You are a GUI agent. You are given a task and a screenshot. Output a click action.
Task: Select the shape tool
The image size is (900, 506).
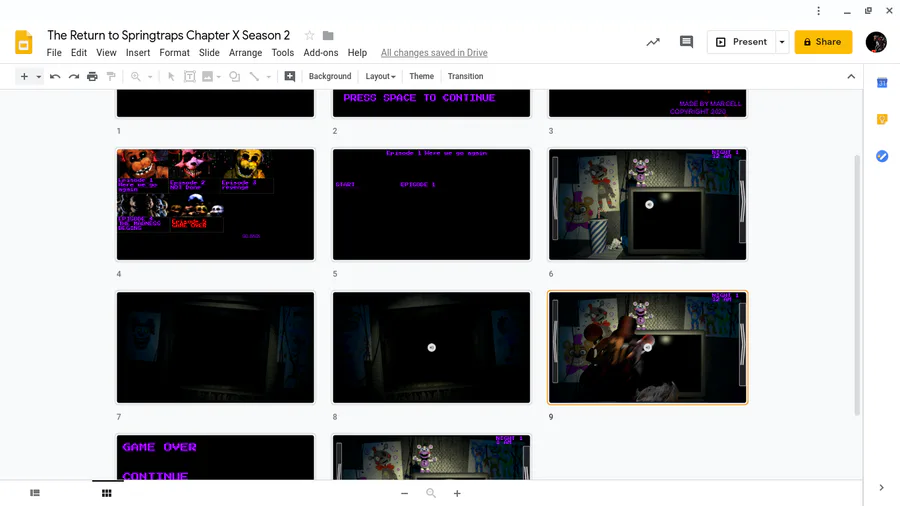coord(235,76)
